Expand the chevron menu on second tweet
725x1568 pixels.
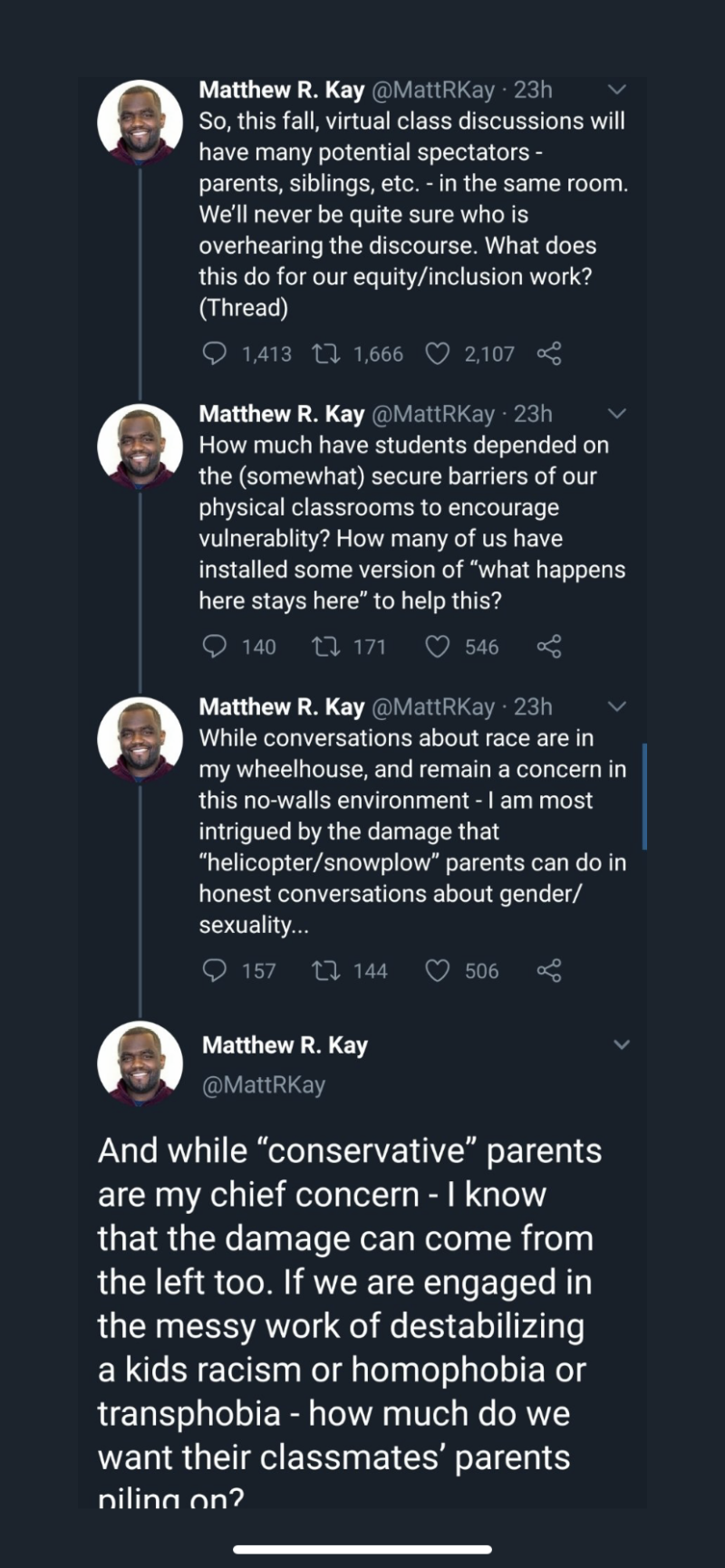[616, 414]
